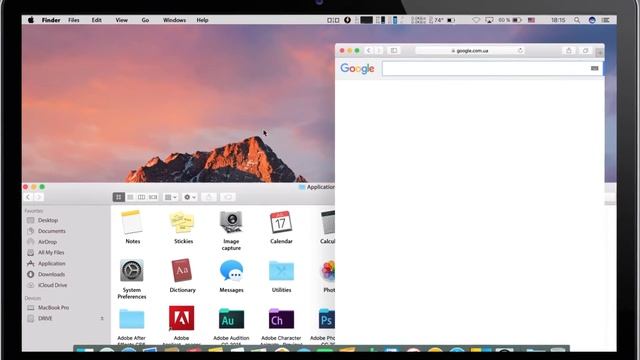This screenshot has height=360, width=640.
Task: Go back in the Finder window
Action: pos(28,197)
